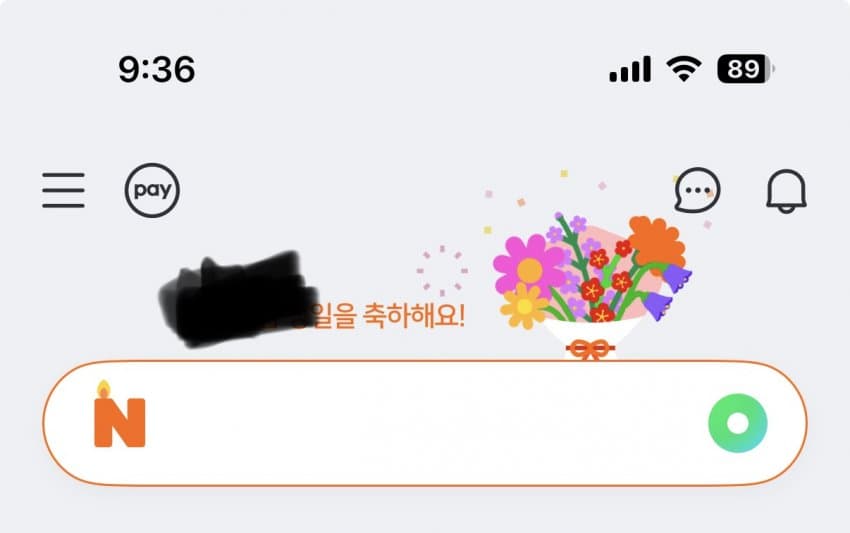Viewport: 850px width, 533px height.
Task: Tap the candle flame atop the N logo
Action: point(103,389)
